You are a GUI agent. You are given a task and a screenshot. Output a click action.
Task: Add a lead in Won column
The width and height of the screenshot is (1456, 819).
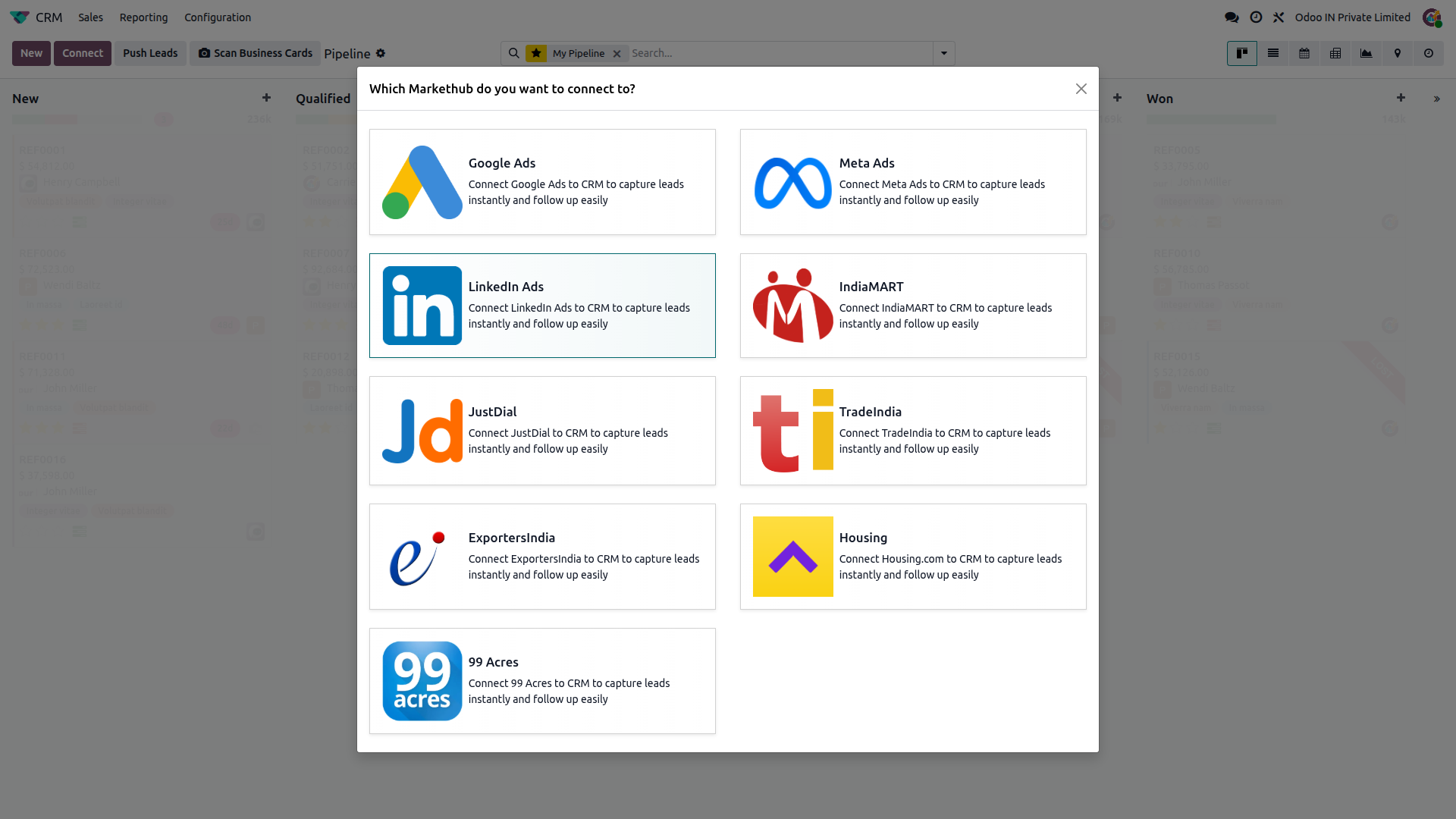1401,98
